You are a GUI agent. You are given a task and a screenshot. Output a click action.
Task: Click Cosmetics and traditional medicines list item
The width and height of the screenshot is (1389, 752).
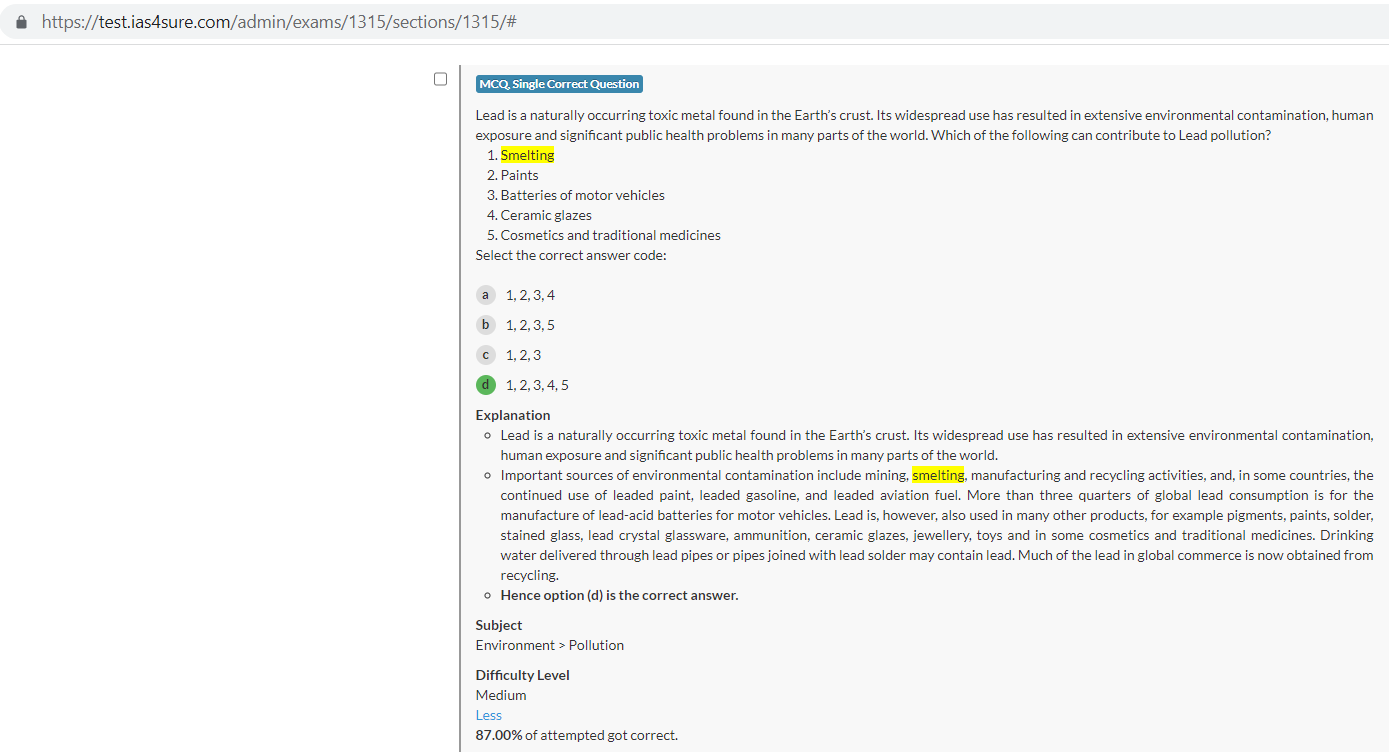click(610, 235)
